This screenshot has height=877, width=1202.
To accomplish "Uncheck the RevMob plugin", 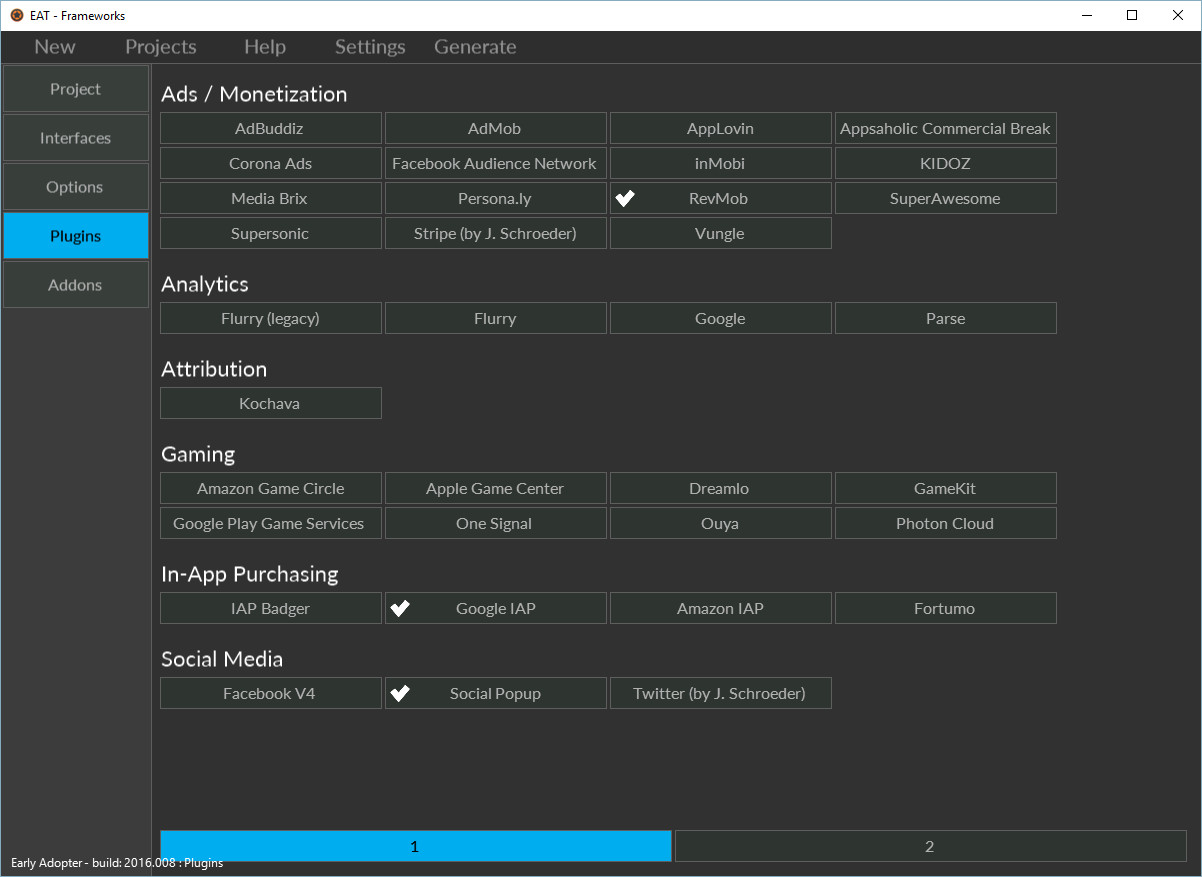I will [x=720, y=198].
